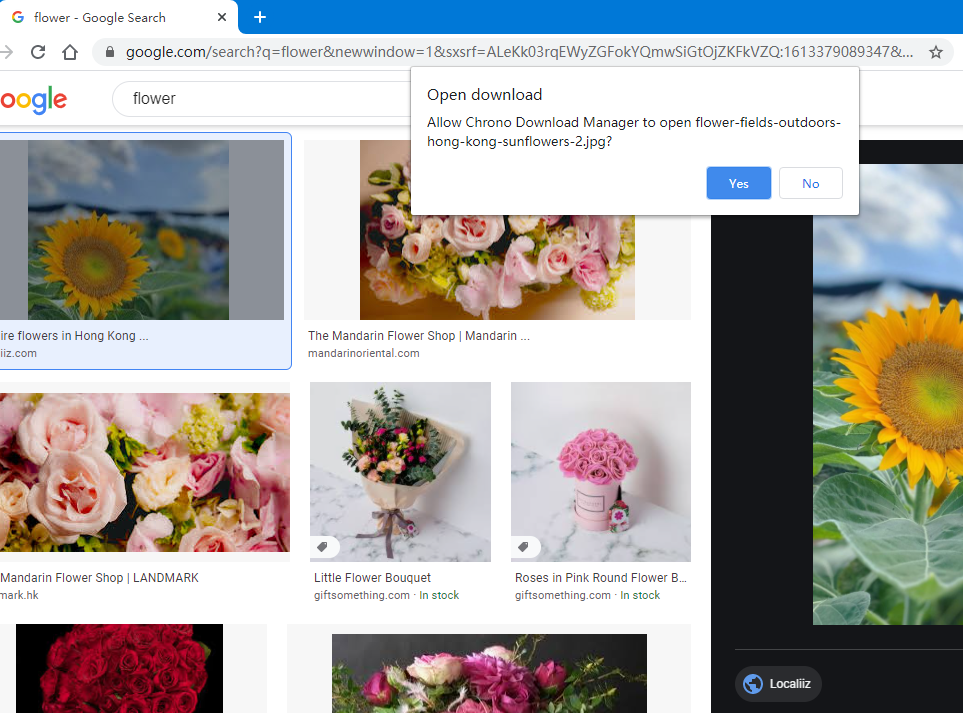Click the product tag icon on Roses in Pink
The height and width of the screenshot is (713, 963).
(523, 547)
